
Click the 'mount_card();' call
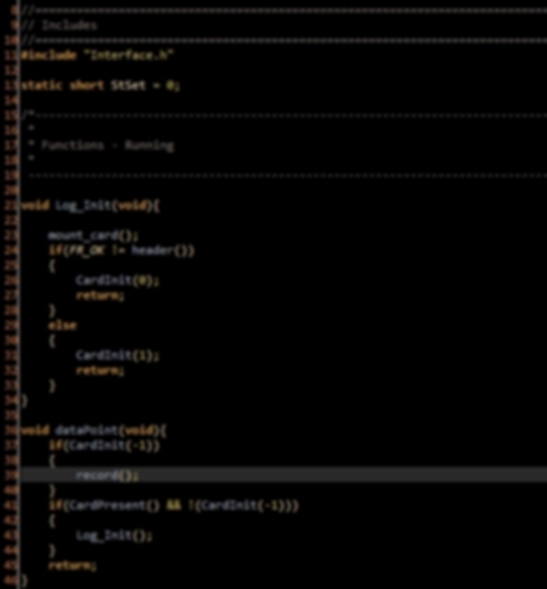tap(94, 236)
